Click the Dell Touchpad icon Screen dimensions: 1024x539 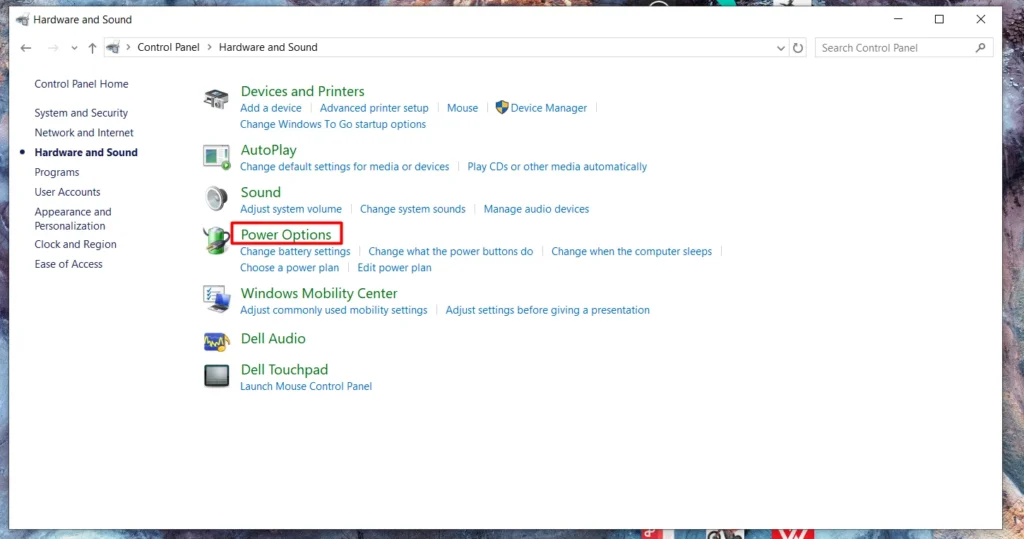216,376
